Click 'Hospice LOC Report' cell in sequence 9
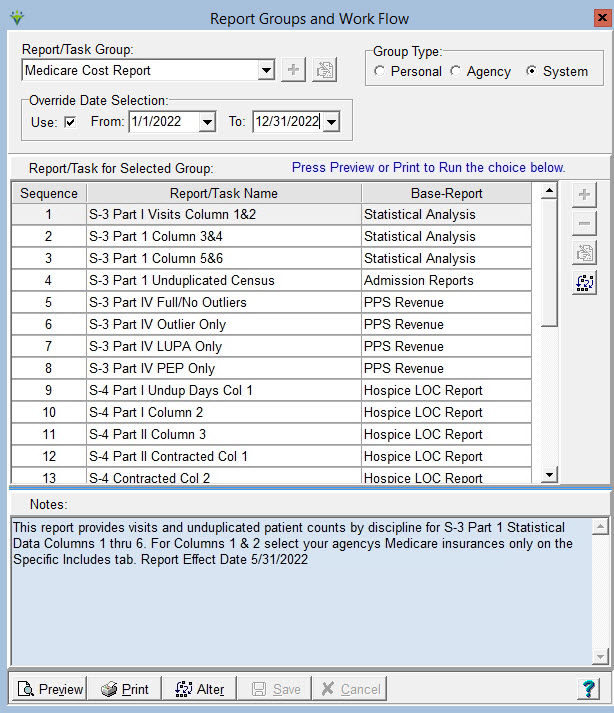Screen dimensions: 614x713 tap(447, 390)
